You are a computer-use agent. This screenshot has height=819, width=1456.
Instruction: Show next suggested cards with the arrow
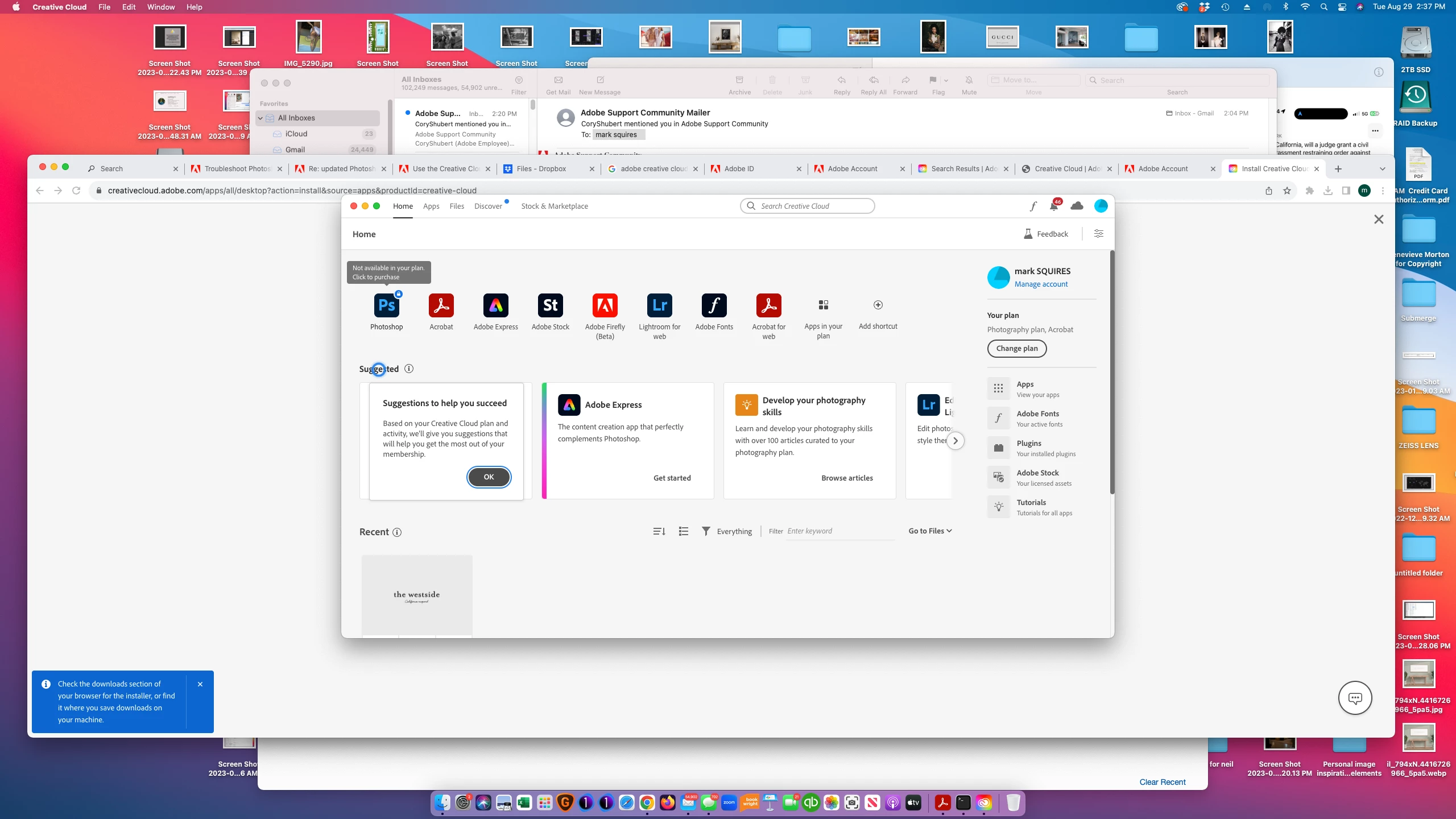click(955, 441)
